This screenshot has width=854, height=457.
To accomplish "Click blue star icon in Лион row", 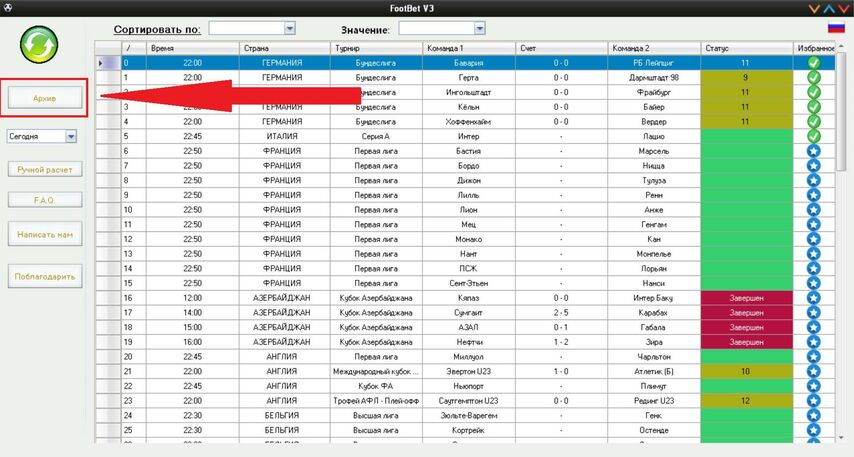I will coord(814,210).
